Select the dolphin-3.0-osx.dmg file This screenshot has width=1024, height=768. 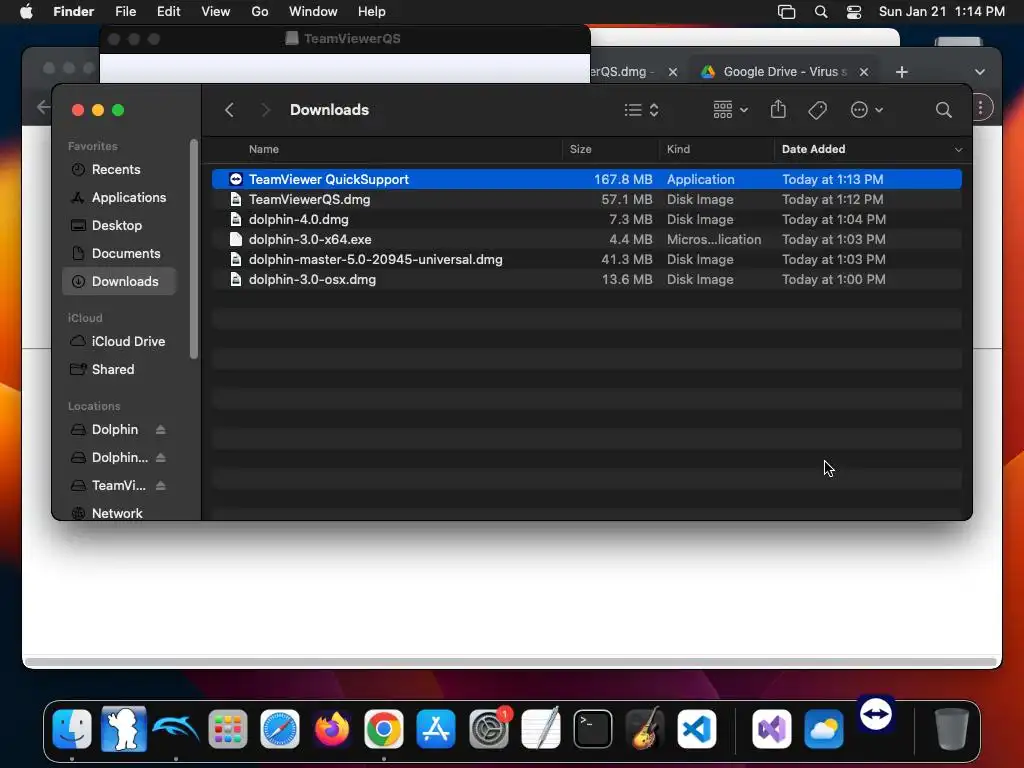pyautogui.click(x=586, y=280)
